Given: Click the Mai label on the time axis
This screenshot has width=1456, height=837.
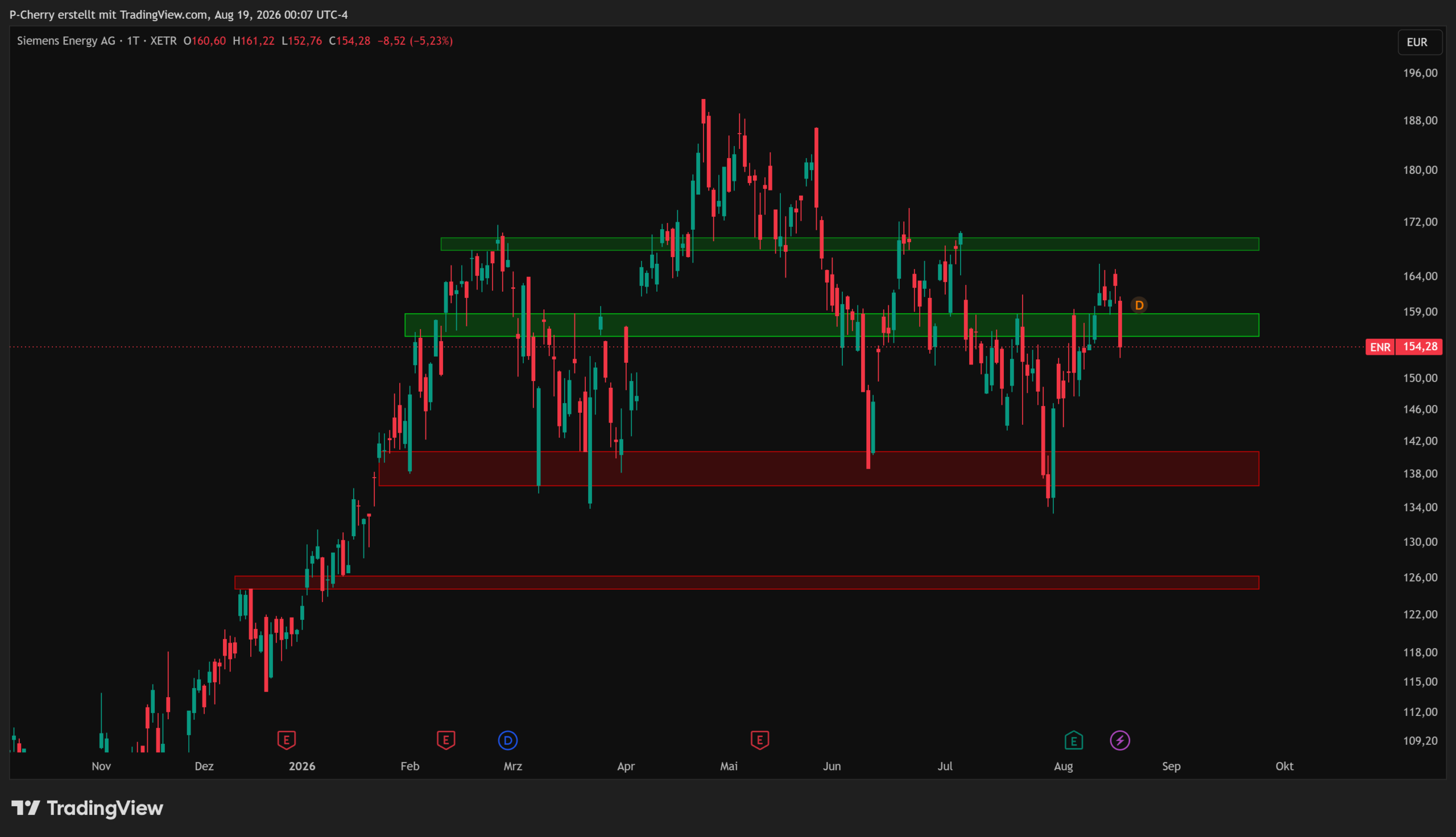Looking at the screenshot, I should point(729,766).
